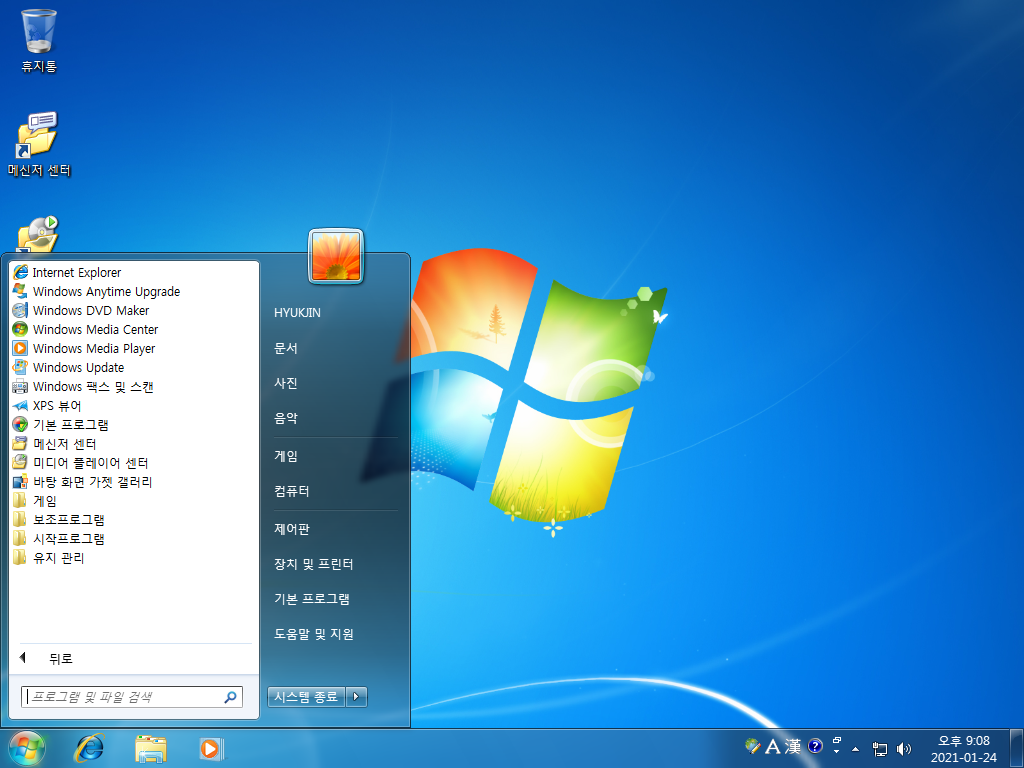The height and width of the screenshot is (768, 1024).
Task: Click the search magnifier icon
Action: pyautogui.click(x=230, y=697)
